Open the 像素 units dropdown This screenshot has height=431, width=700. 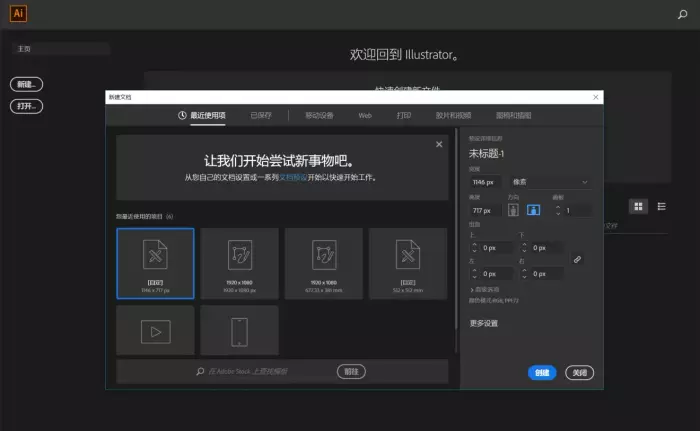(550, 182)
